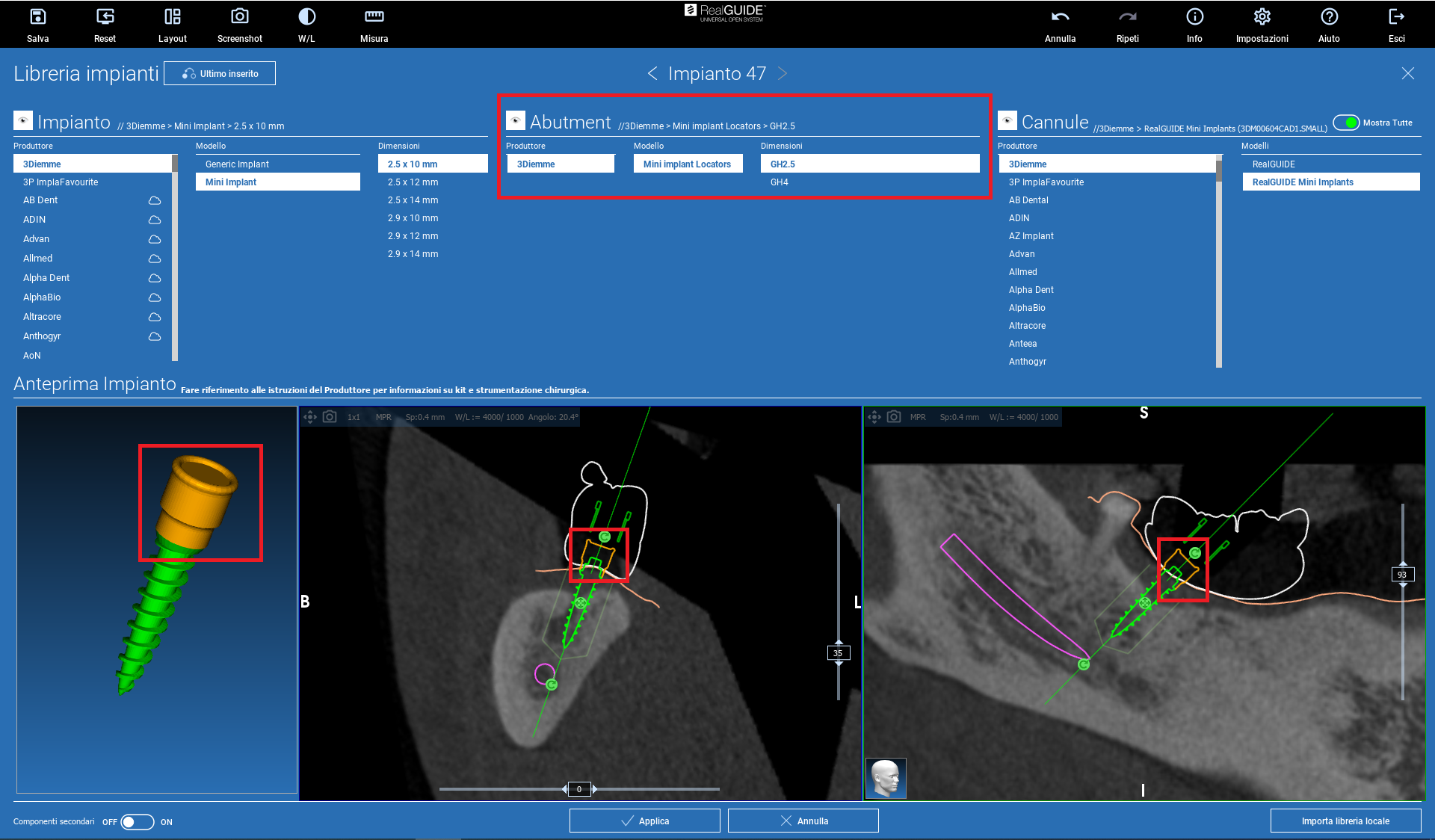Open the Layout tool
The width and height of the screenshot is (1435, 840).
(x=172, y=17)
